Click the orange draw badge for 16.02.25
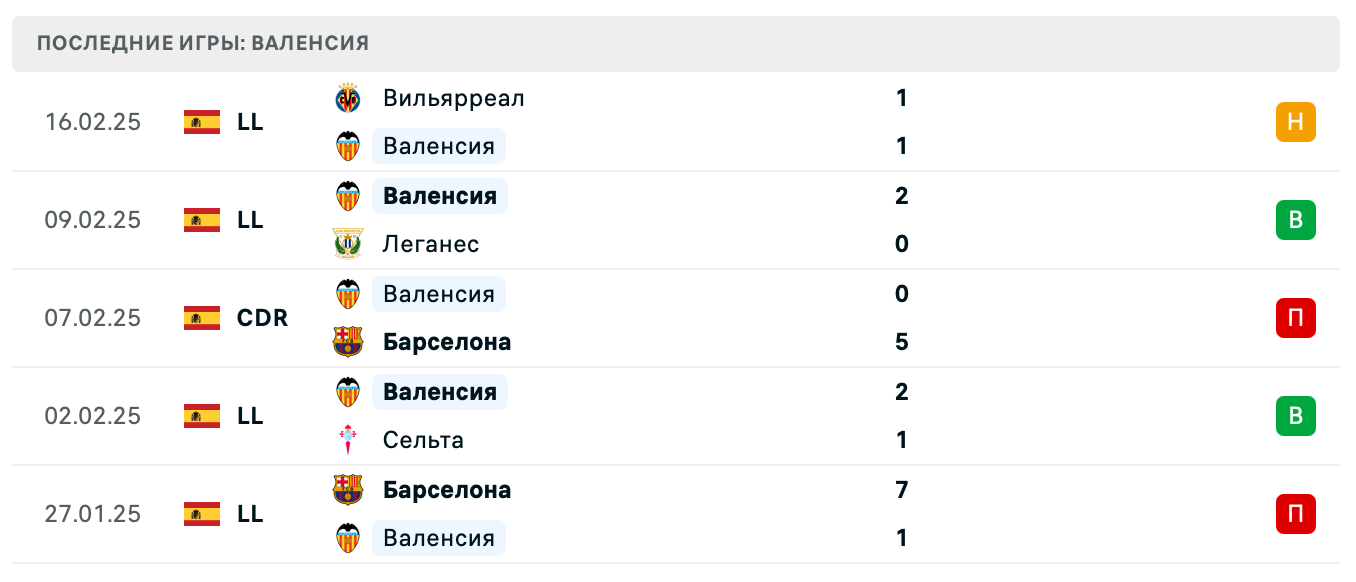1356x582 pixels. pos(1295,122)
